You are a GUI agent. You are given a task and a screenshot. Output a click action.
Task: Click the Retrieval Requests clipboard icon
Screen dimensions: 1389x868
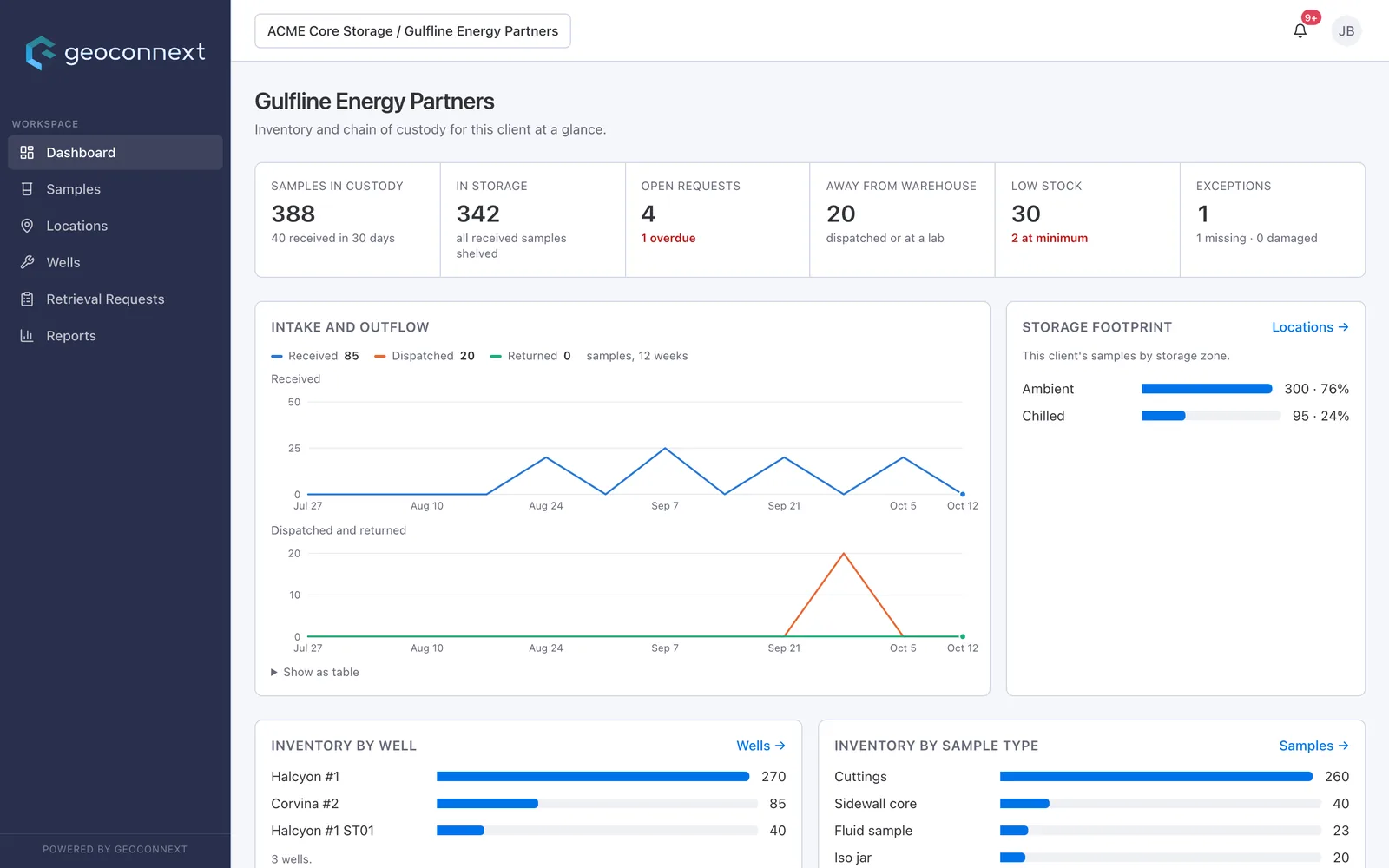pos(27,299)
